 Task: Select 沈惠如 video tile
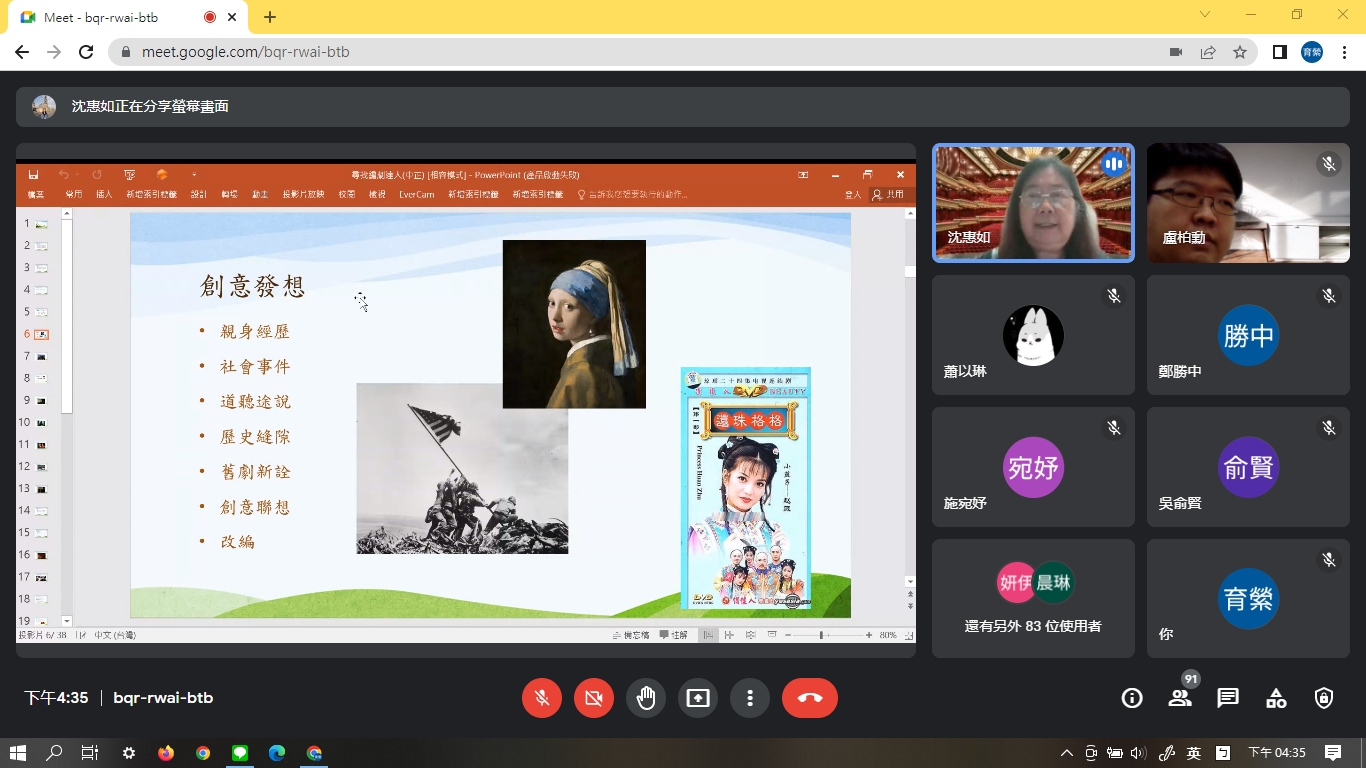pos(1033,203)
